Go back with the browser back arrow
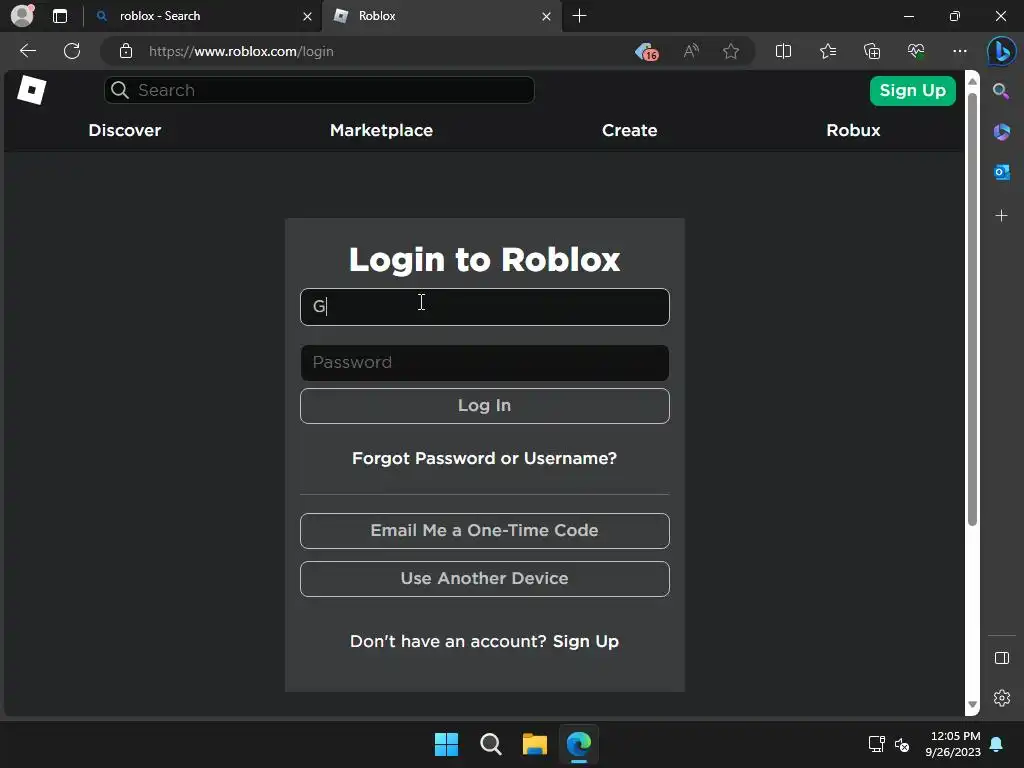 click(x=28, y=51)
